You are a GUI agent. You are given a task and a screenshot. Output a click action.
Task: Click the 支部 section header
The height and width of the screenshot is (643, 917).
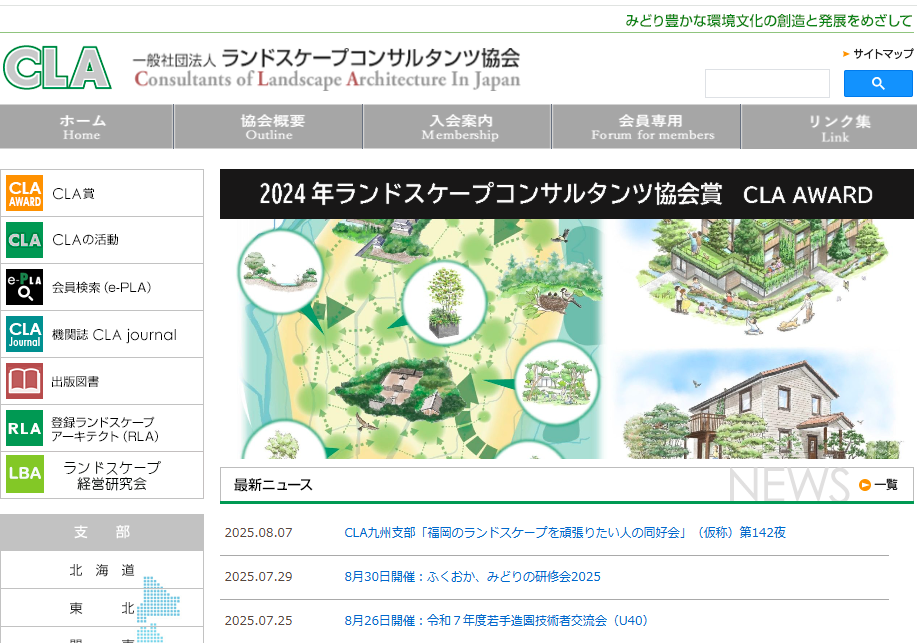[x=102, y=532]
